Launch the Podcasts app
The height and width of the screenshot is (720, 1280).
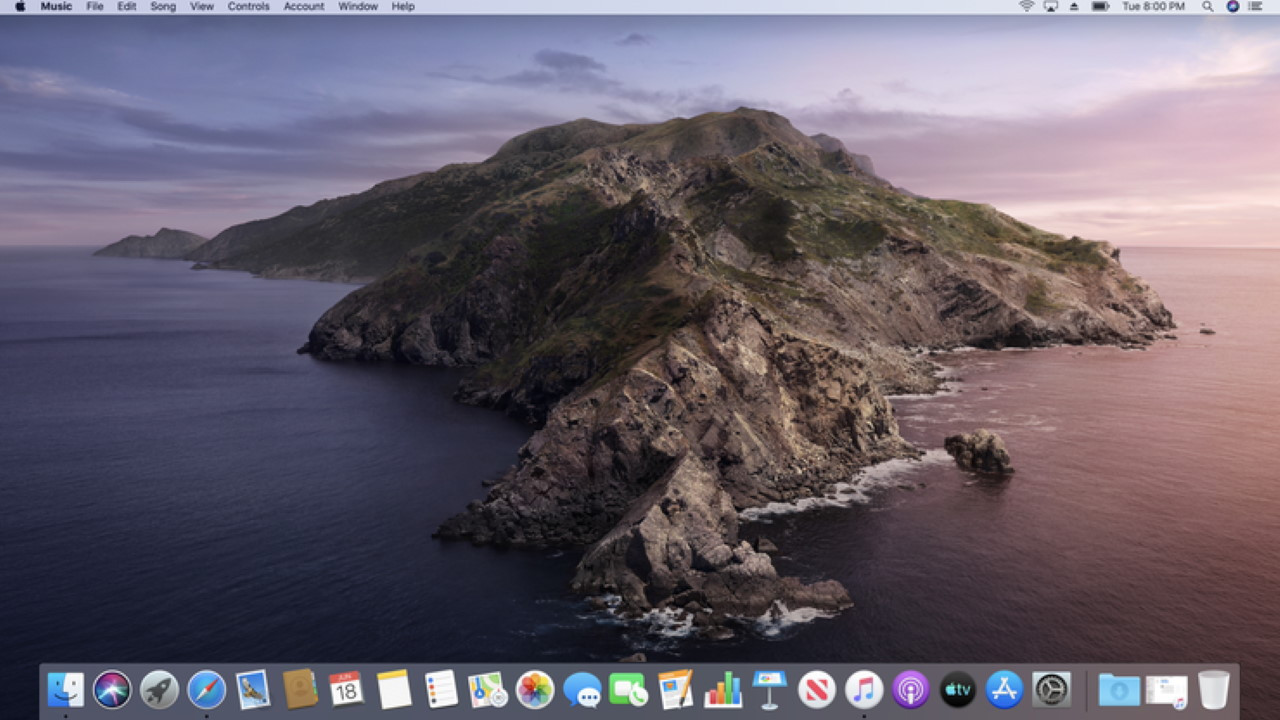tap(910, 689)
